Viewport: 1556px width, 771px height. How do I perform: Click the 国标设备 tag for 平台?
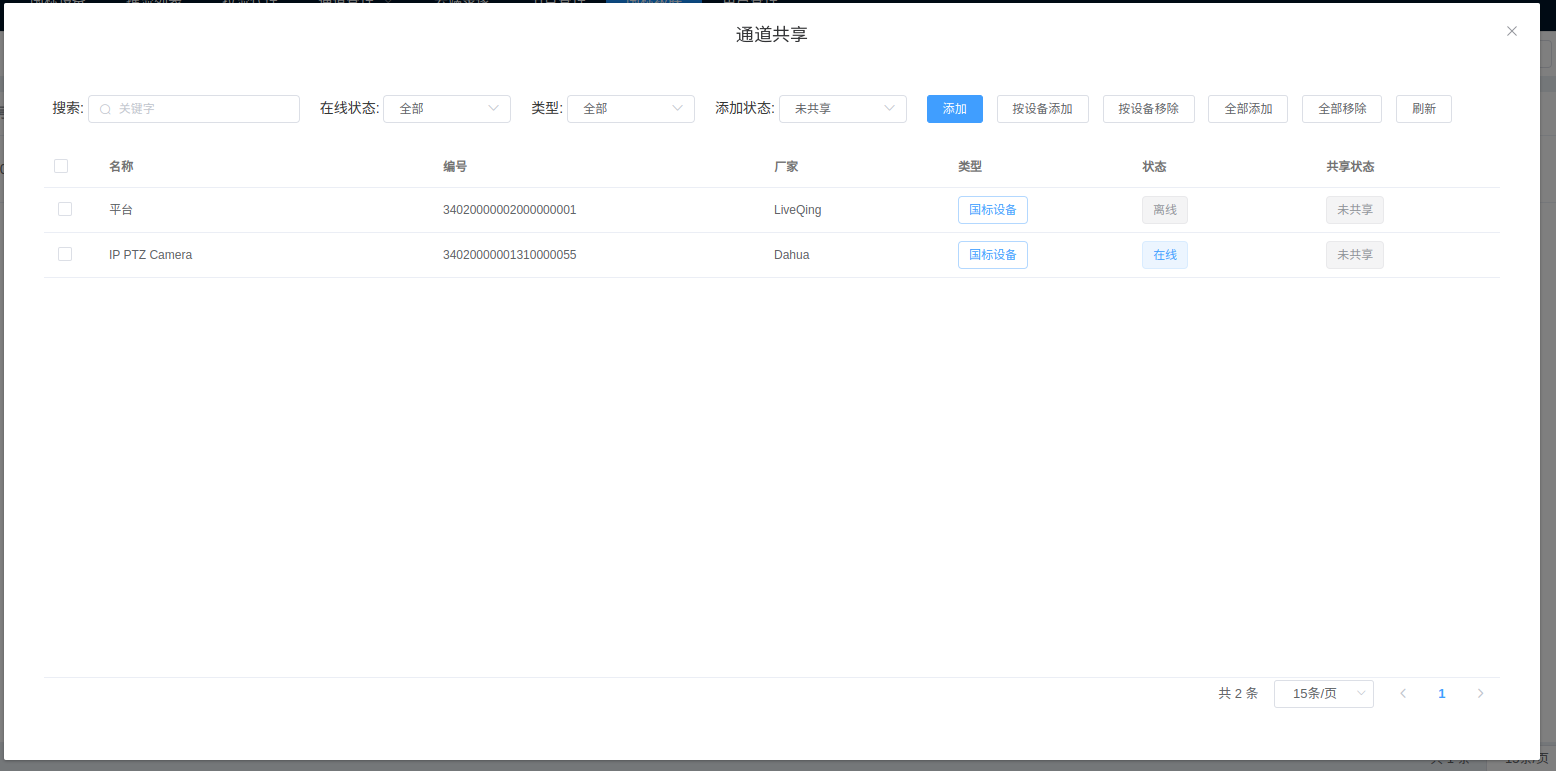pos(992,210)
